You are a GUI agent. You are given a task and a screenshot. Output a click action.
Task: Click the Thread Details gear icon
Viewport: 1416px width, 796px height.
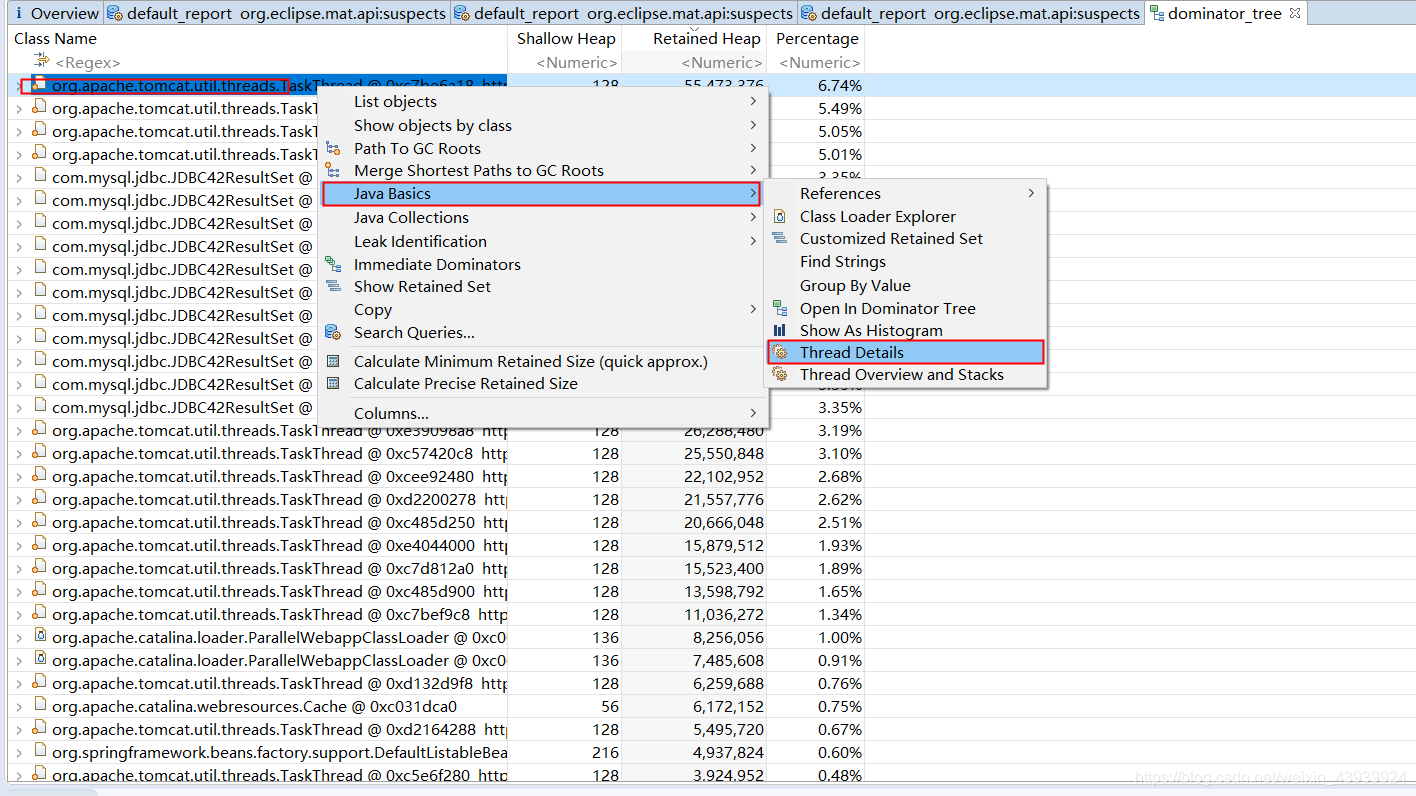click(780, 353)
